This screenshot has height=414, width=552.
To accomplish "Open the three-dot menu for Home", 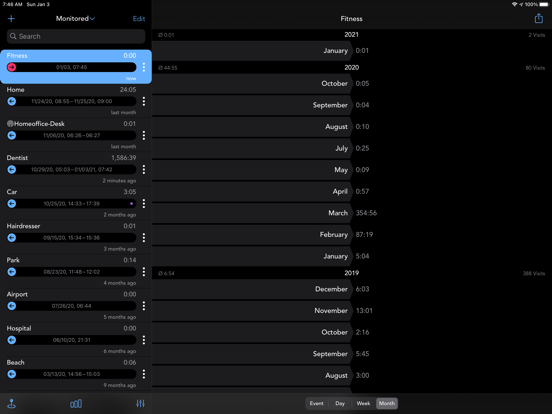I will [144, 101].
